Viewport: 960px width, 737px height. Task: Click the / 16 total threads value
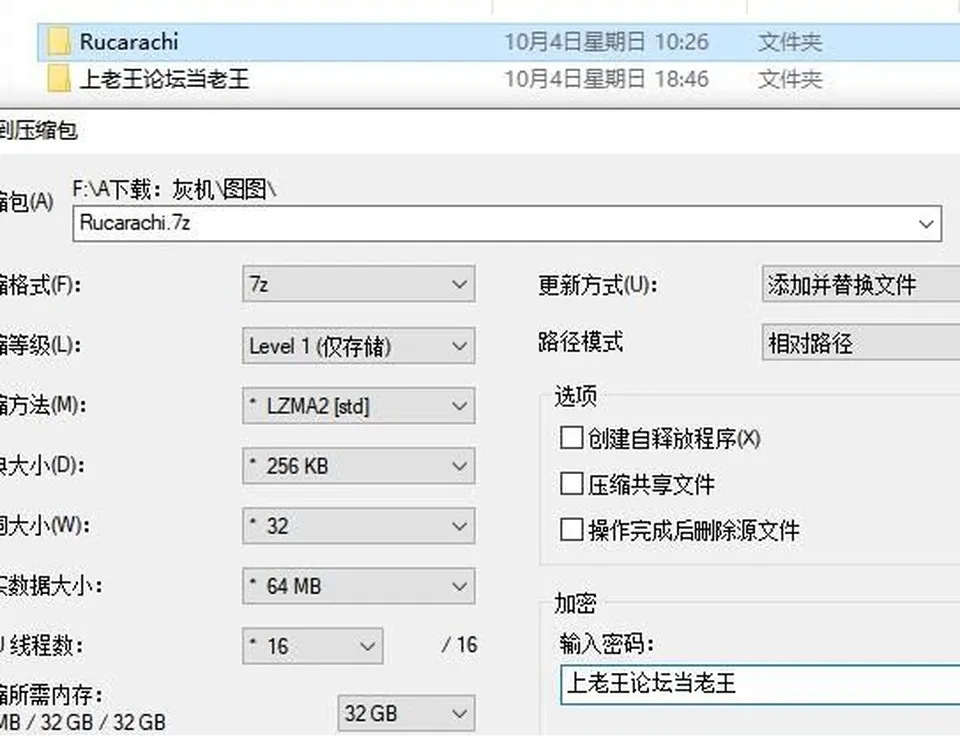(459, 645)
